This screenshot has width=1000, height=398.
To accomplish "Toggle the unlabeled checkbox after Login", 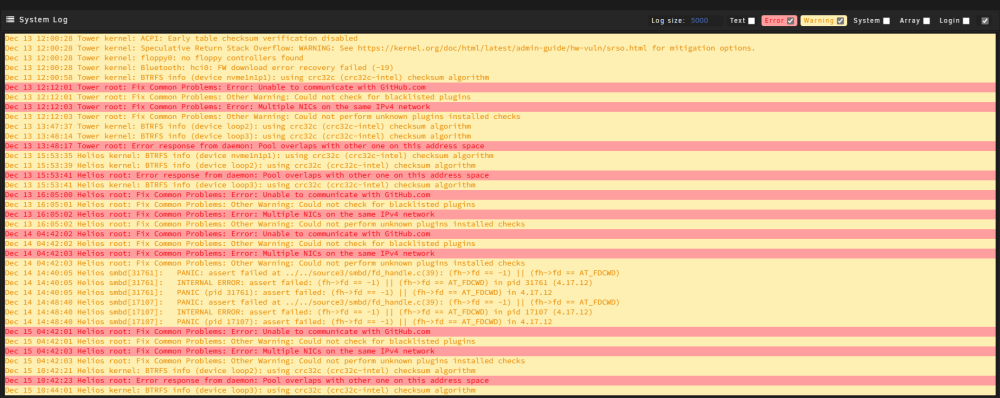I will [x=985, y=21].
